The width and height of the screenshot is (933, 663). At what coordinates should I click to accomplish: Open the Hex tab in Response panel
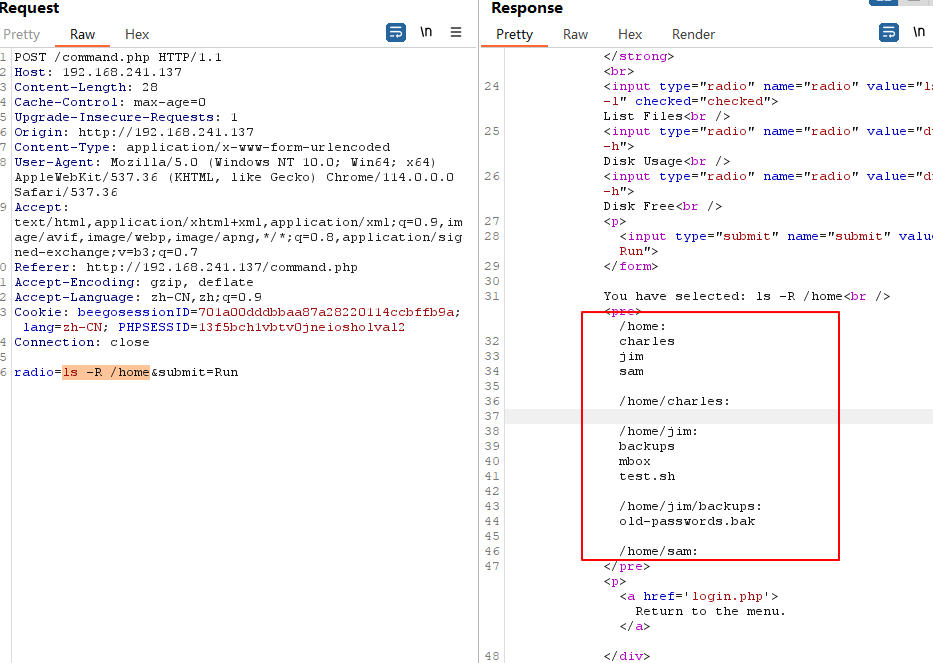(630, 35)
